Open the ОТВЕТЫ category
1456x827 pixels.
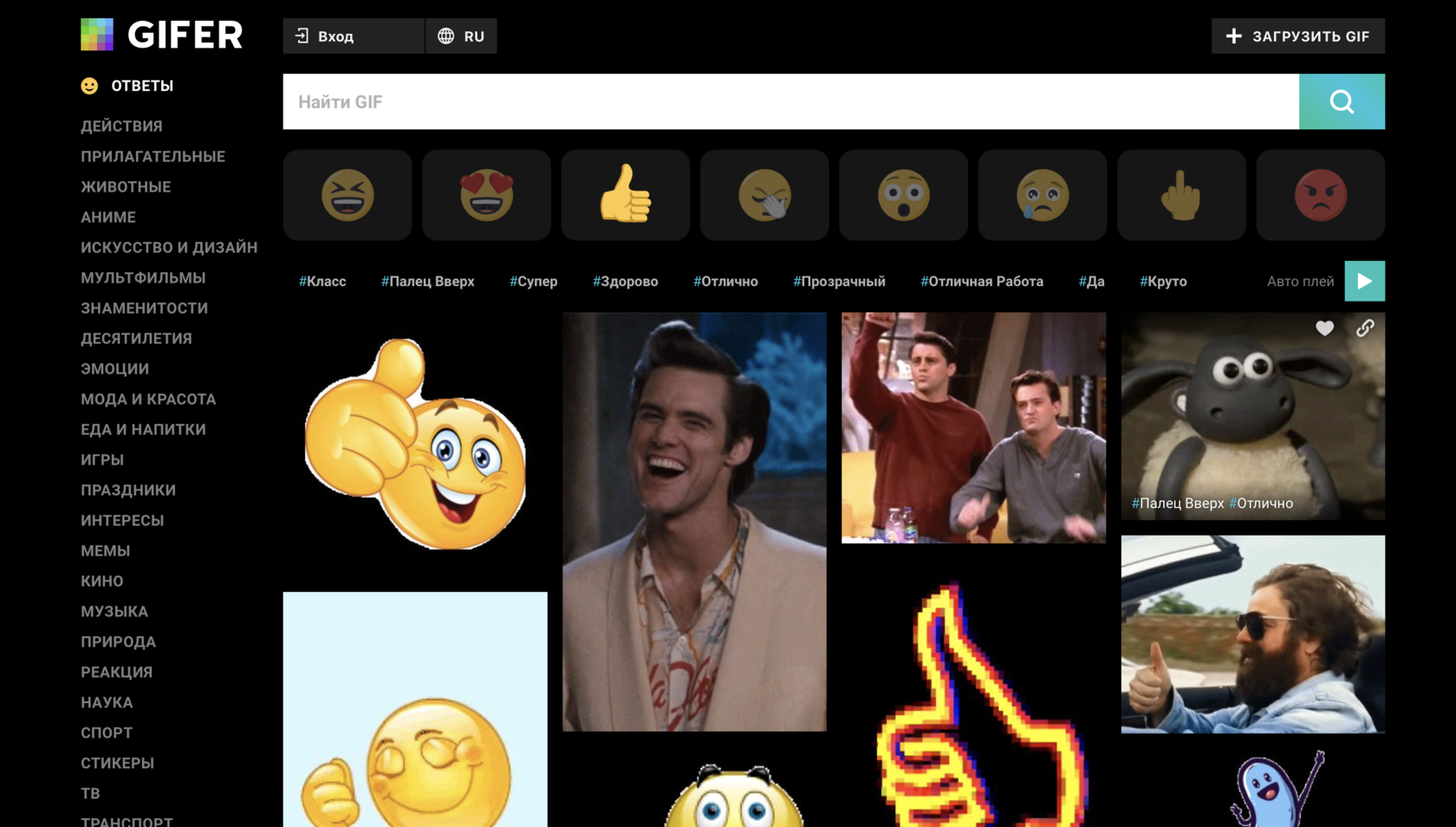127,86
